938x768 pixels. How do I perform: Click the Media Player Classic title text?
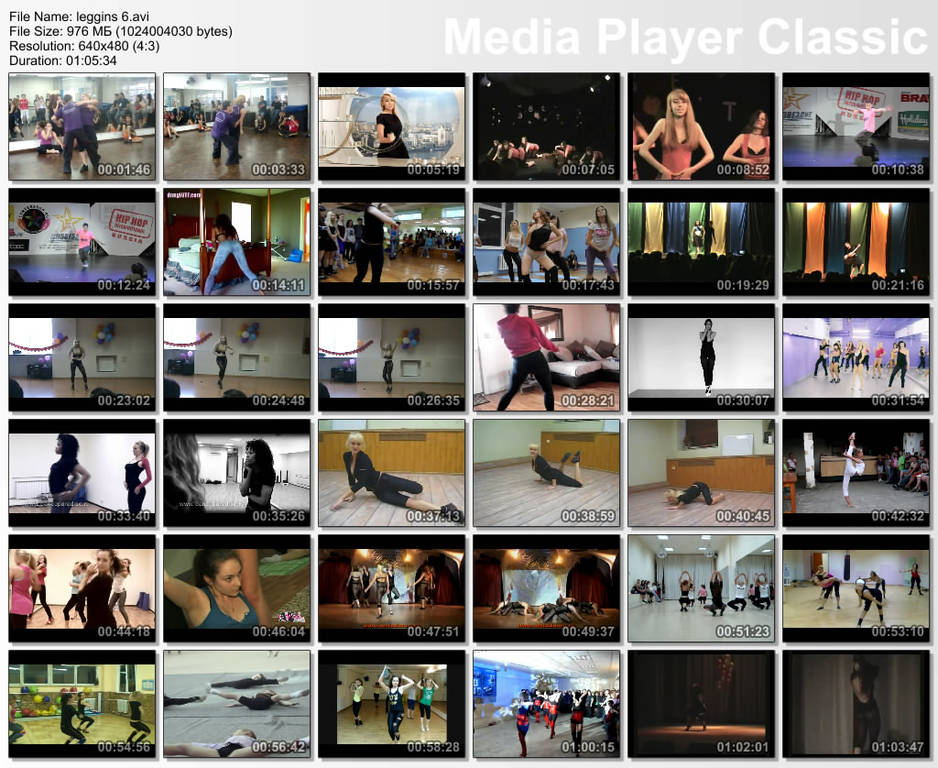click(x=685, y=37)
